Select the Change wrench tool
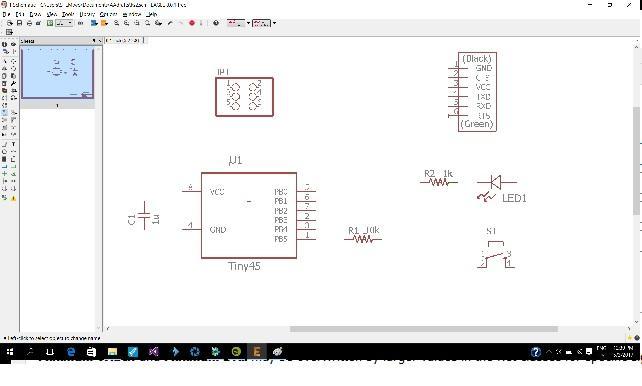642x386 pixels. tap(14, 83)
